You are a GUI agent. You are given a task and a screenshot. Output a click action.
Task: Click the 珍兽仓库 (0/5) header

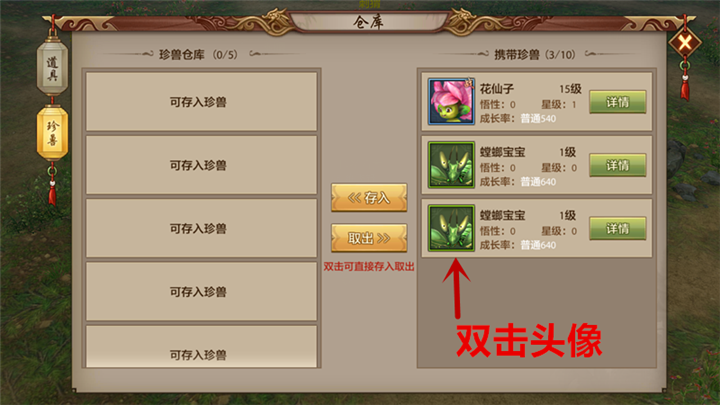(198, 55)
